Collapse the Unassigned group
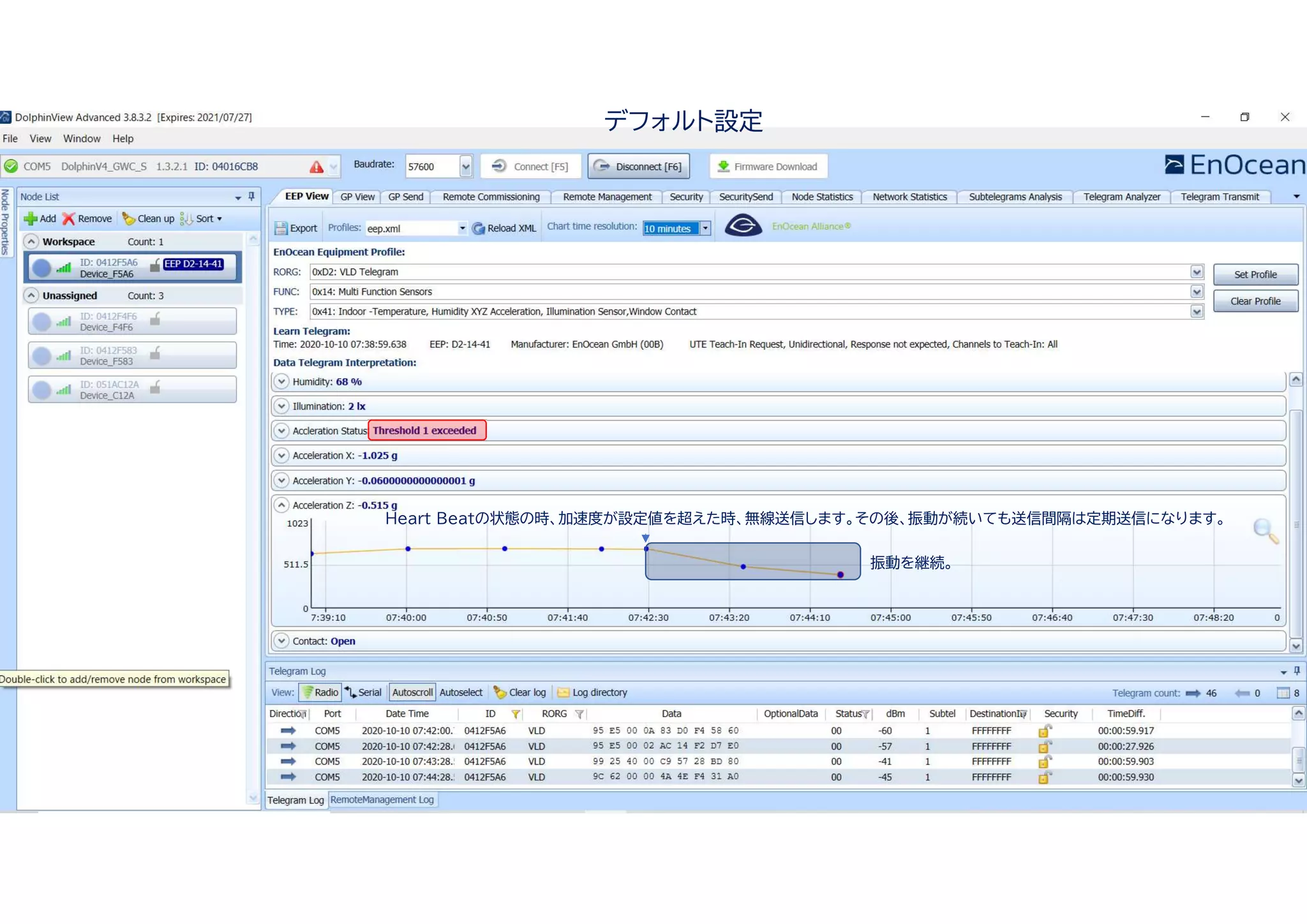Image resolution: width=1307 pixels, height=924 pixels. (x=31, y=295)
